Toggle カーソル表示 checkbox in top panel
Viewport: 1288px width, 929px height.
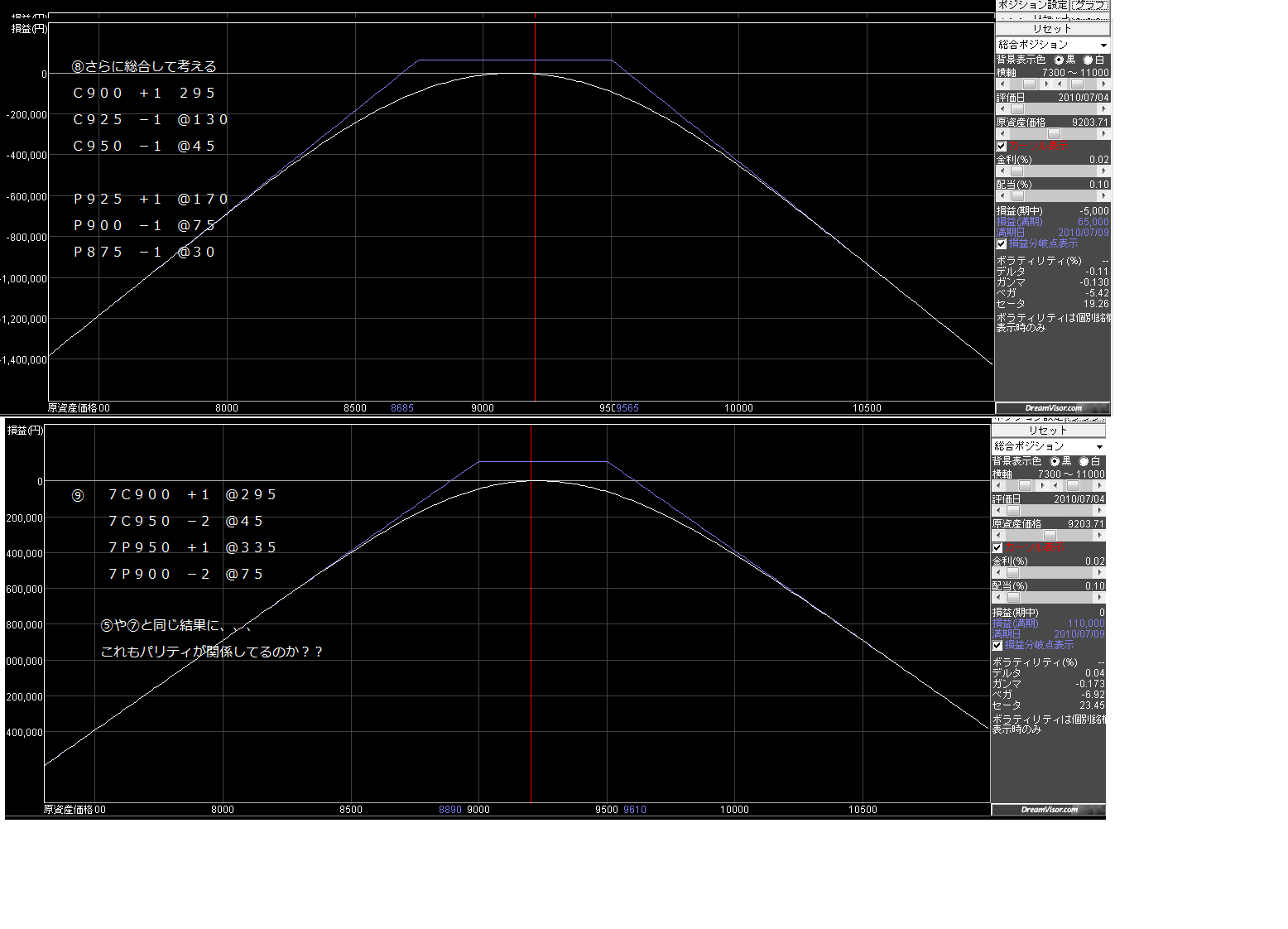[1002, 147]
